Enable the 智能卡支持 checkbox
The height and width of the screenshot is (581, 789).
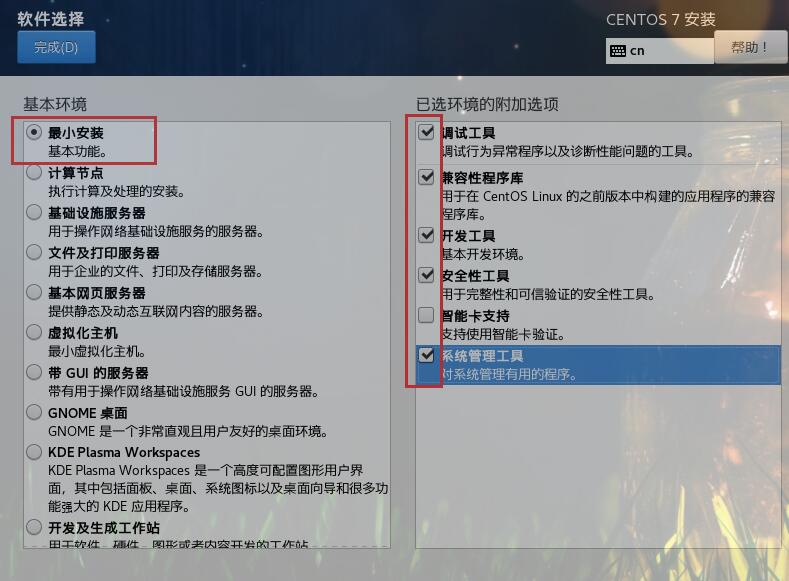coord(426,315)
